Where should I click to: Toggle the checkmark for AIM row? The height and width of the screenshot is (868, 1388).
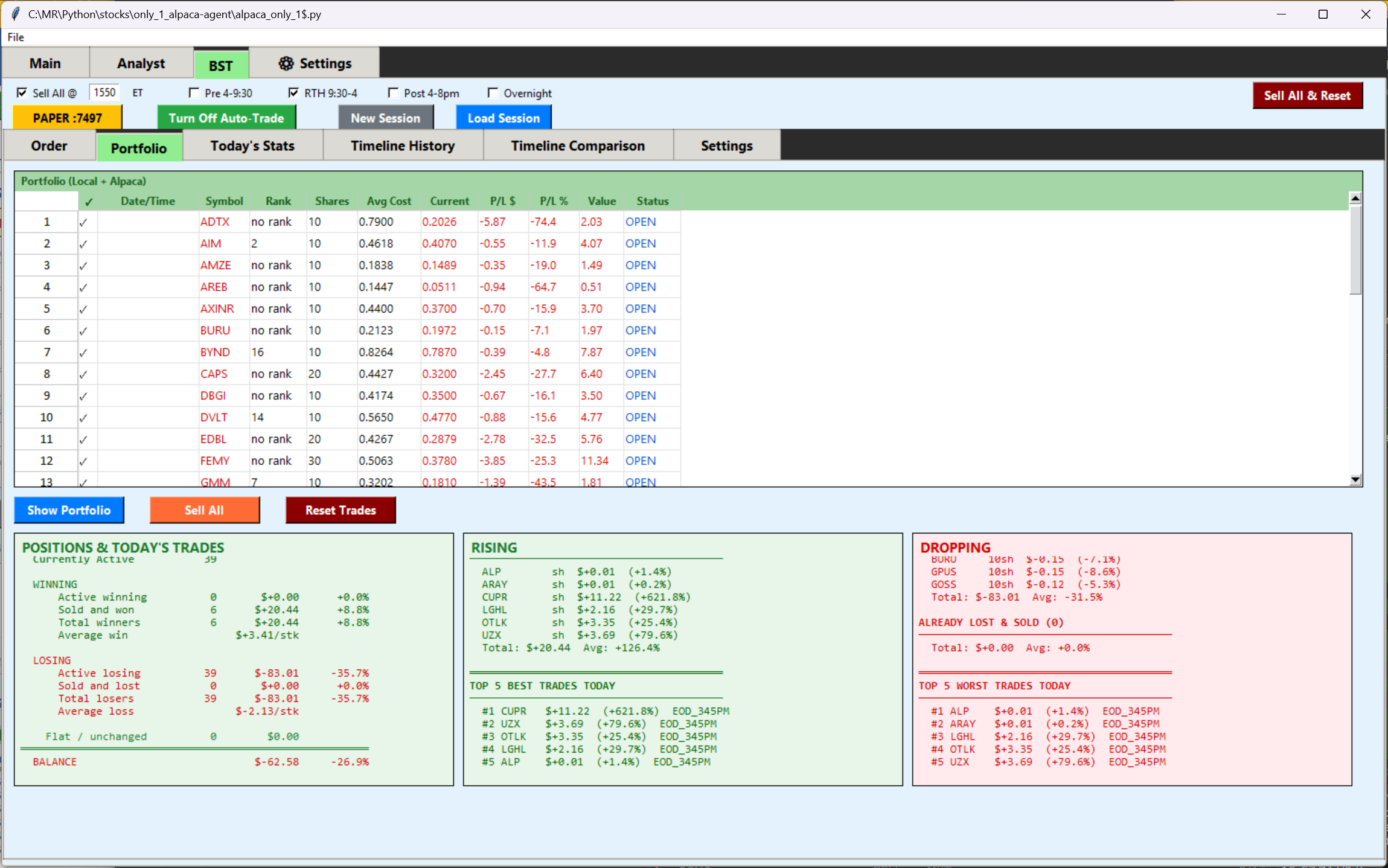[83, 244]
